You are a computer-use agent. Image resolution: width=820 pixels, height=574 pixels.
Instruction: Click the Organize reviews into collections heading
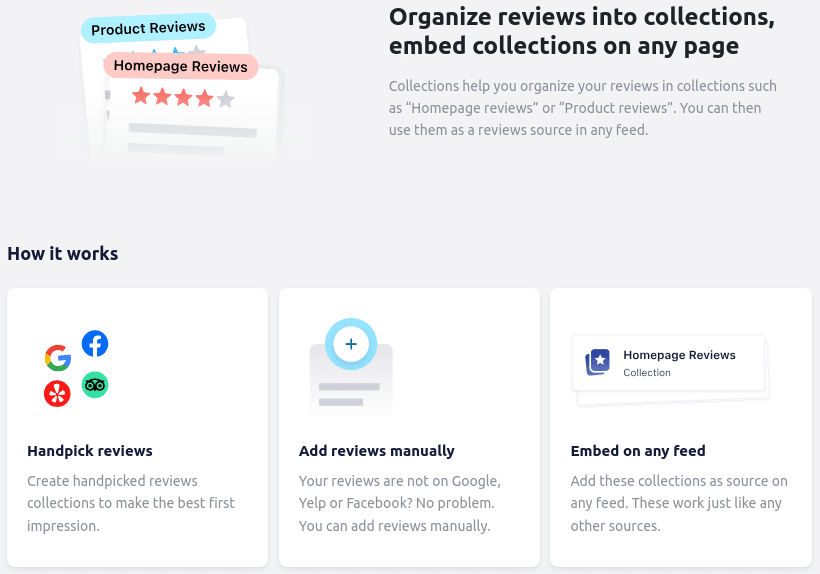pos(581,31)
